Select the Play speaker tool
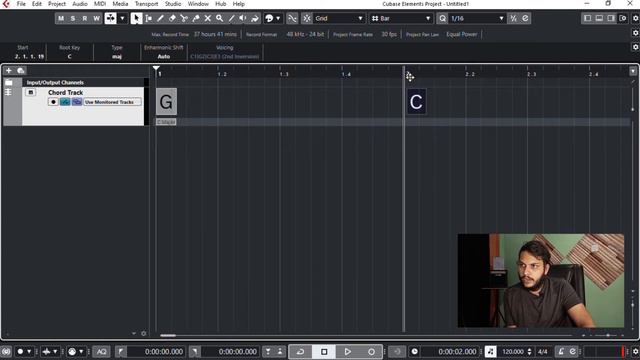640x360 pixels. click(x=243, y=18)
